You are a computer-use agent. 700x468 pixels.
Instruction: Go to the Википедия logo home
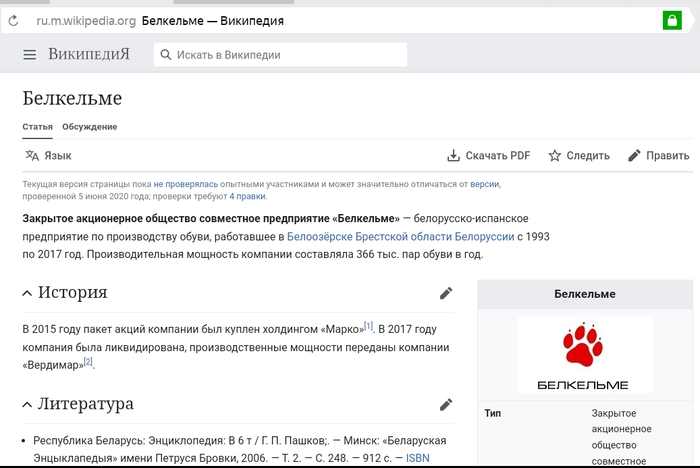tap(89, 54)
